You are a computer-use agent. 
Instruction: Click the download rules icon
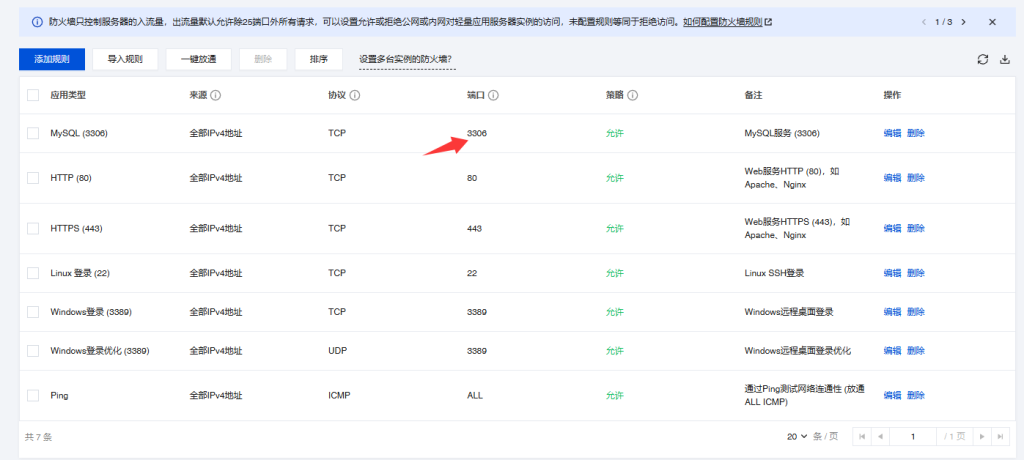pyautogui.click(x=1005, y=60)
